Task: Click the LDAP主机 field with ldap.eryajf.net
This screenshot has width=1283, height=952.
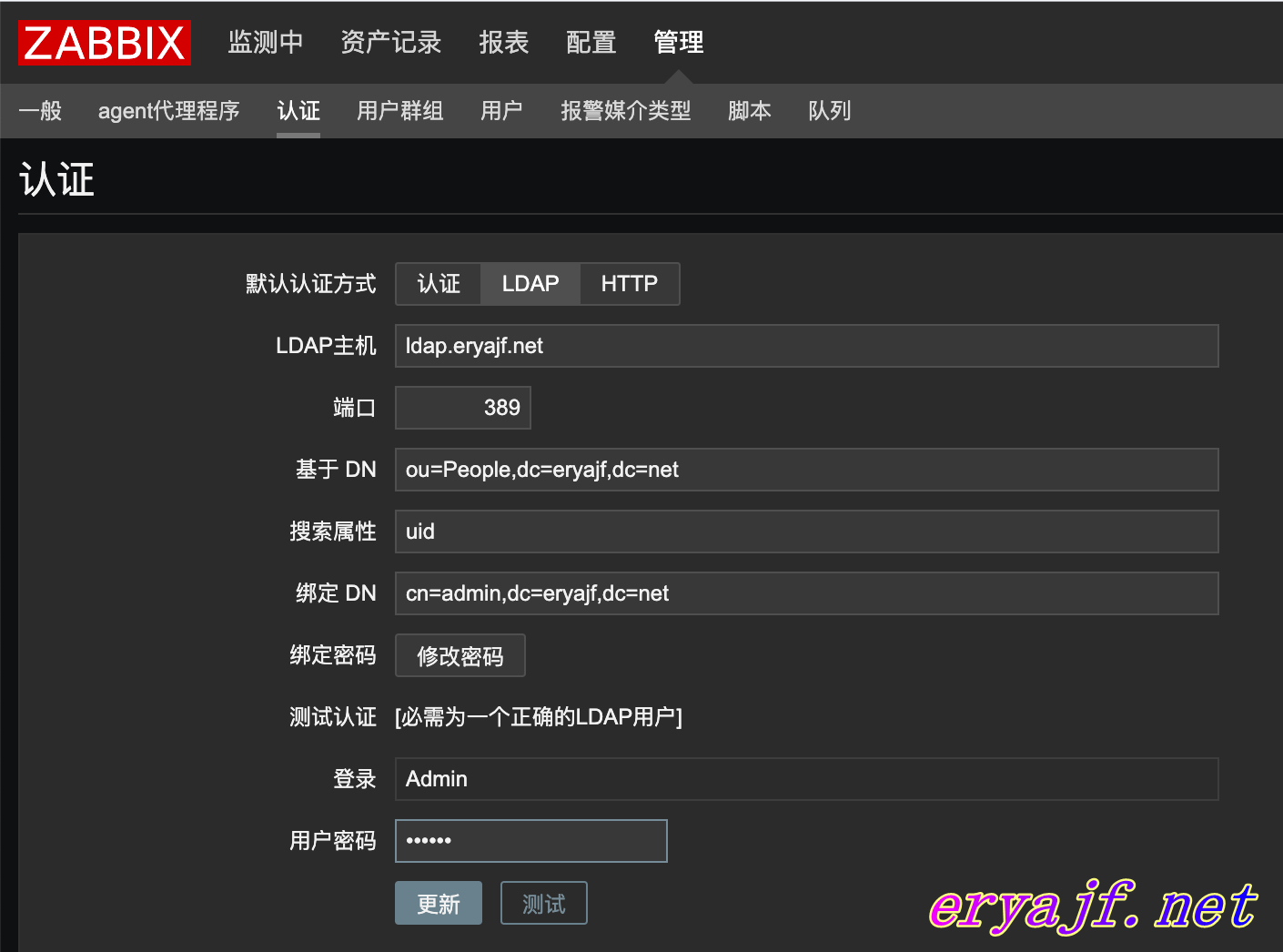Action: click(806, 346)
